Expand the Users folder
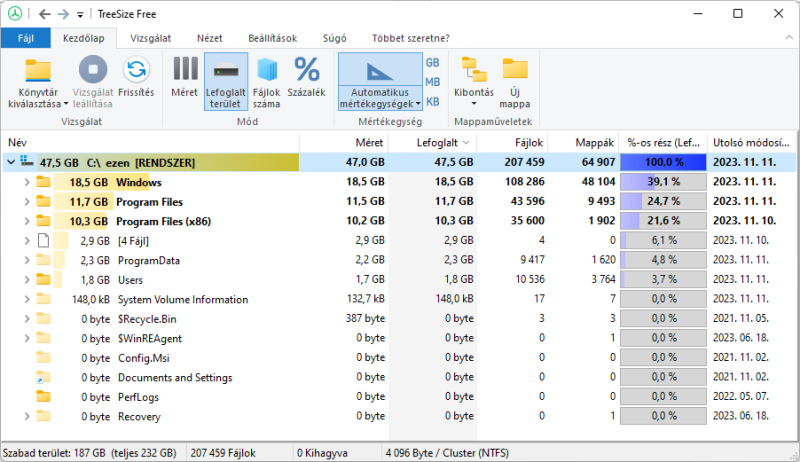This screenshot has height=462, width=800. tap(27, 279)
